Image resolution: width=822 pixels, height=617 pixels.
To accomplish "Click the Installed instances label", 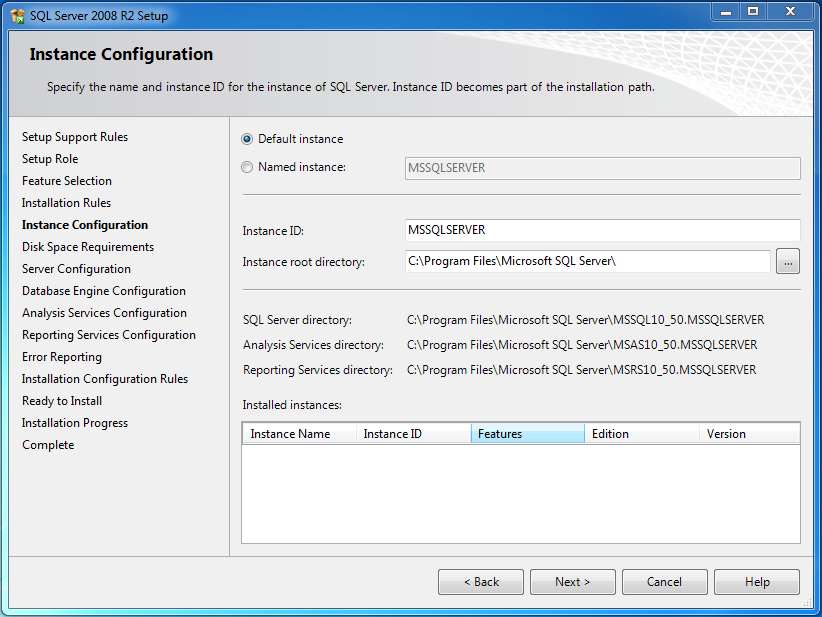I will (x=292, y=405).
